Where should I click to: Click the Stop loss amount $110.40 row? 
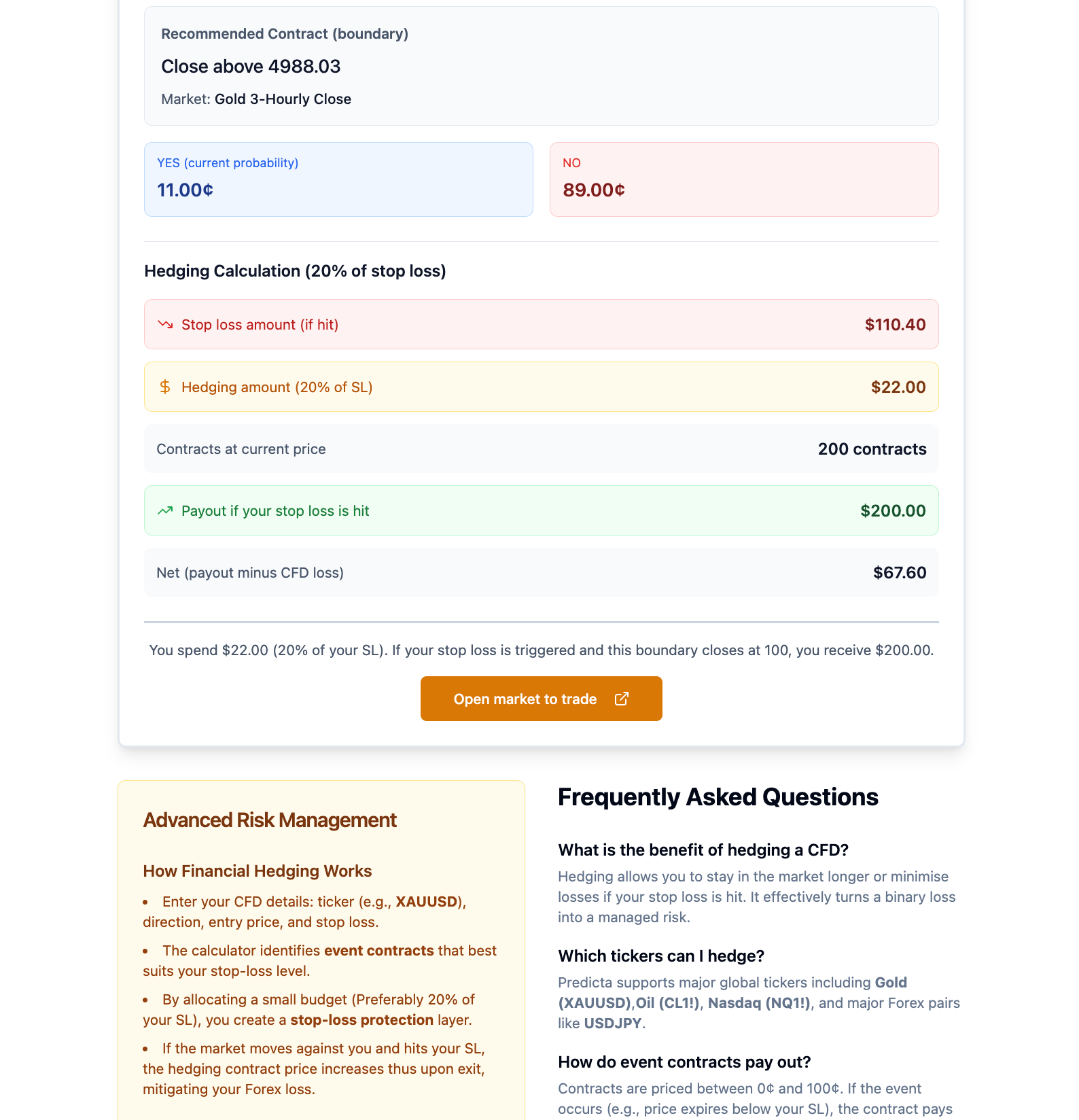click(x=541, y=324)
